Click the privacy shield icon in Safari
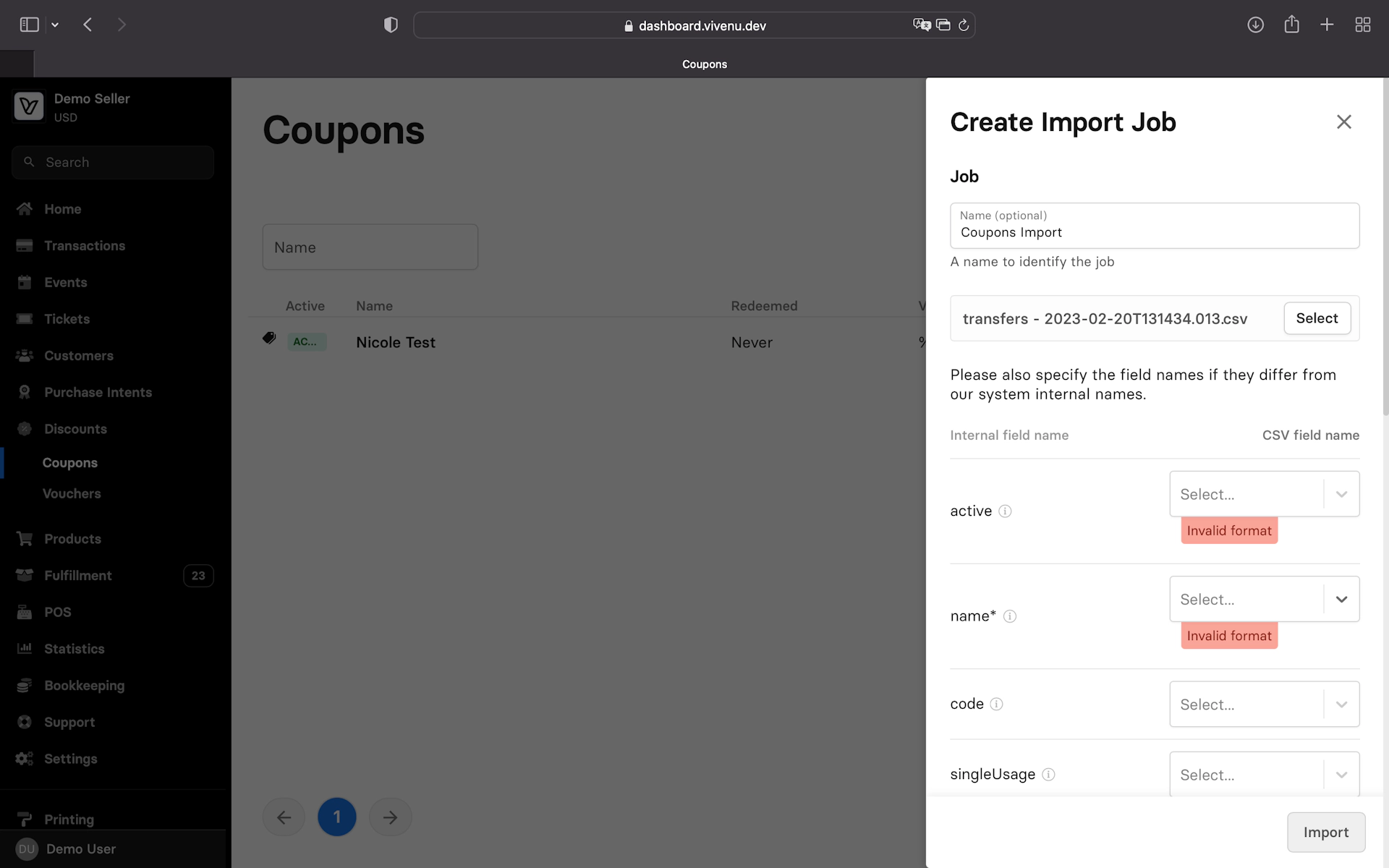 click(x=391, y=25)
